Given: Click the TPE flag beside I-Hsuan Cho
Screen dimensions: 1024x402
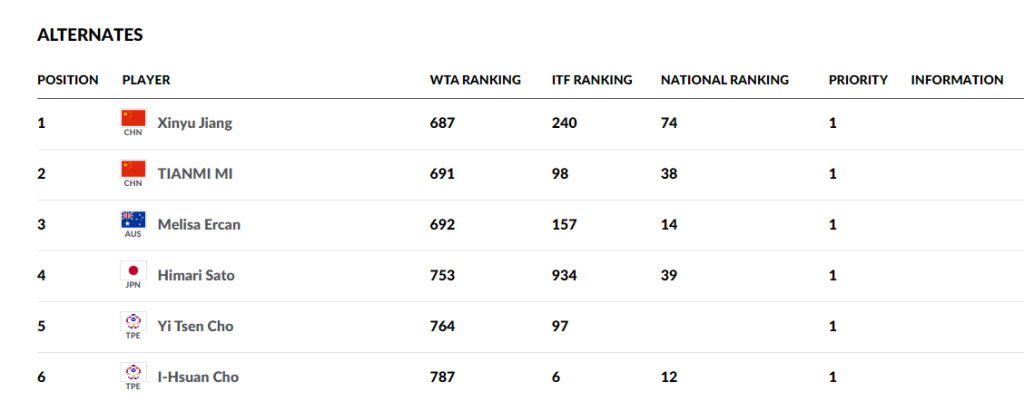Looking at the screenshot, I should (133, 374).
